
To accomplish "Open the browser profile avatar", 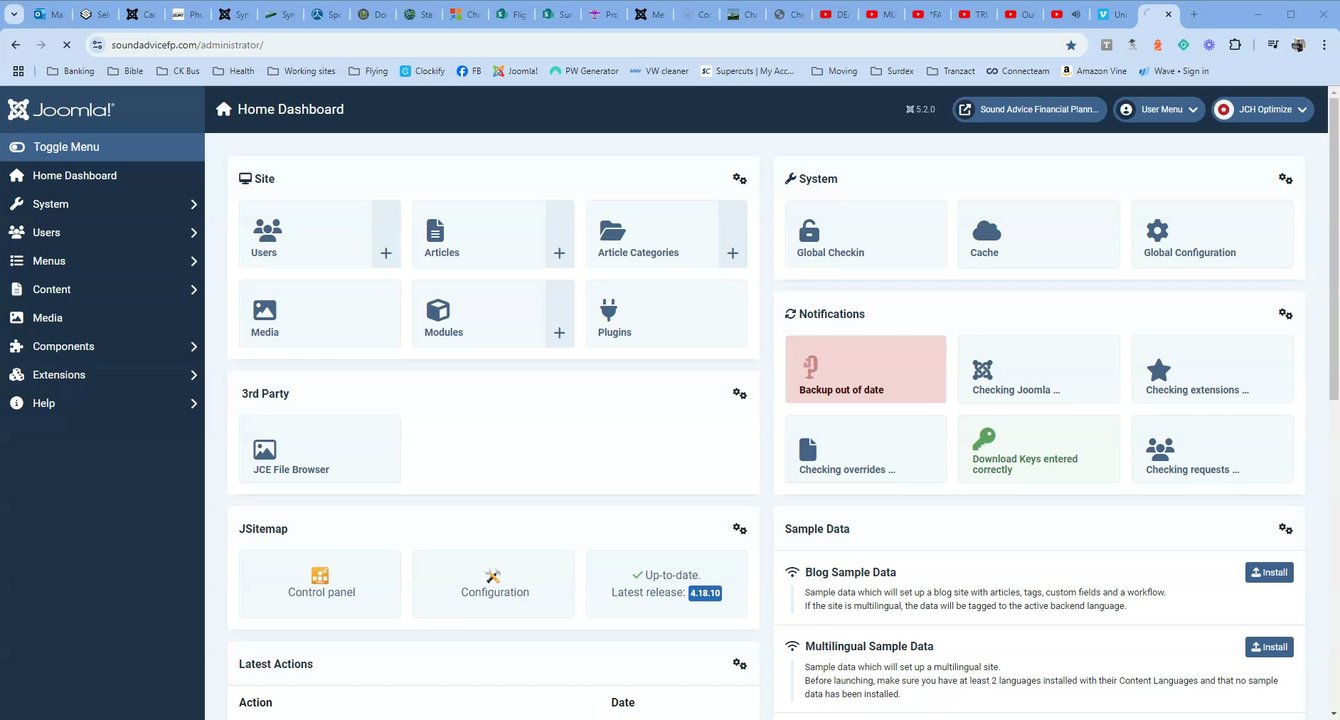I will point(1298,45).
